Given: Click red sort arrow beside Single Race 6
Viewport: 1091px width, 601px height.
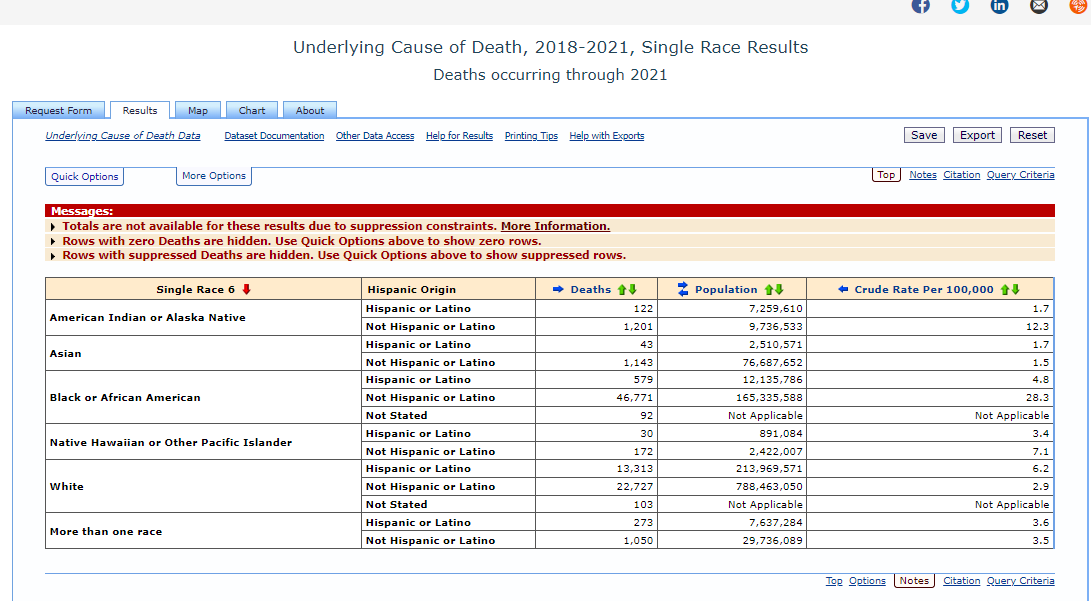Looking at the screenshot, I should (246, 289).
